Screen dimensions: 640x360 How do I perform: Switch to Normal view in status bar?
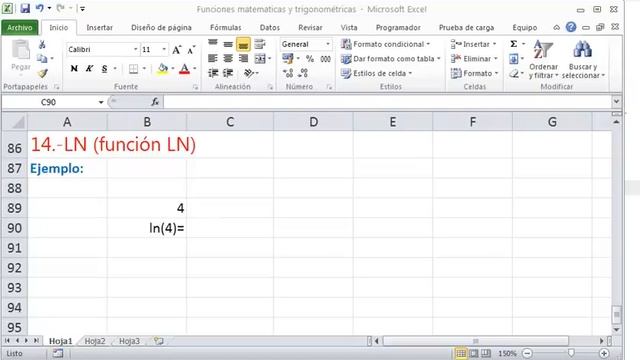pos(461,353)
